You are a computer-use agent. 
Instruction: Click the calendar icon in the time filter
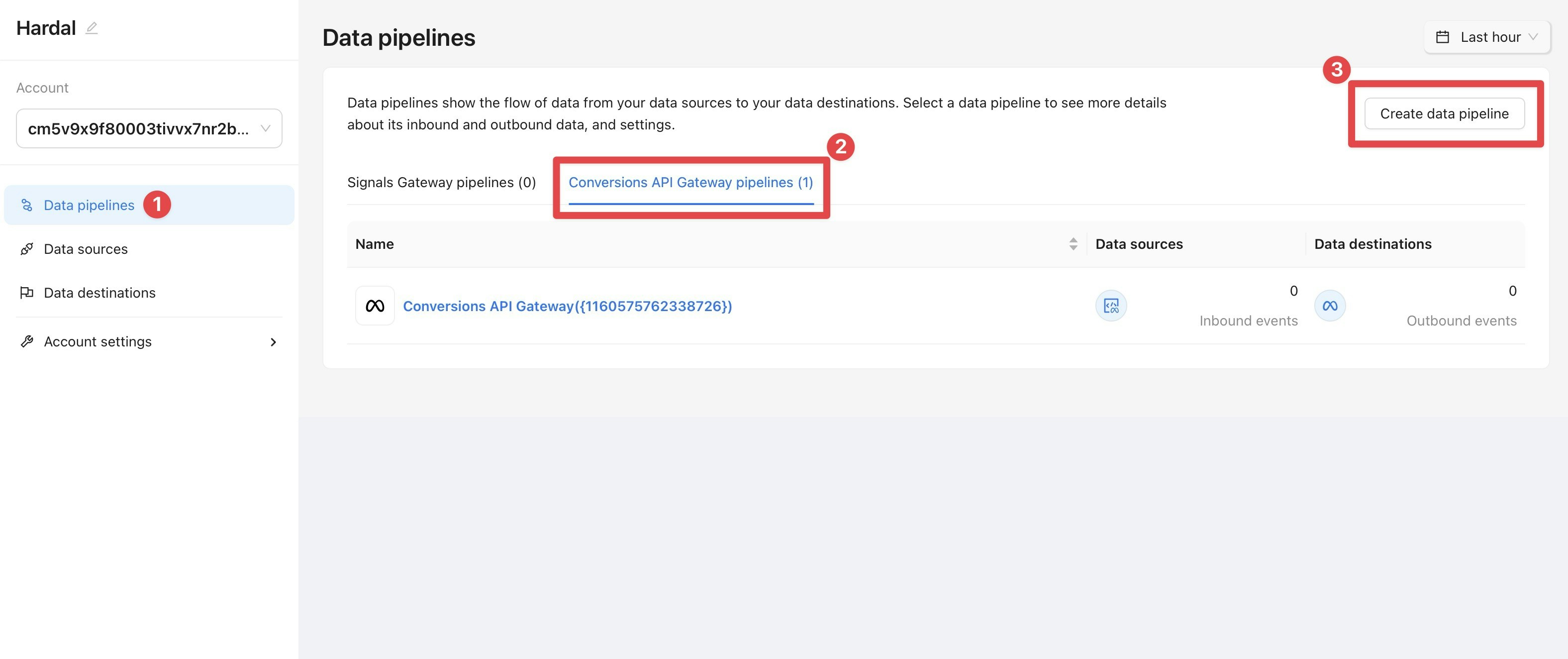[1443, 36]
